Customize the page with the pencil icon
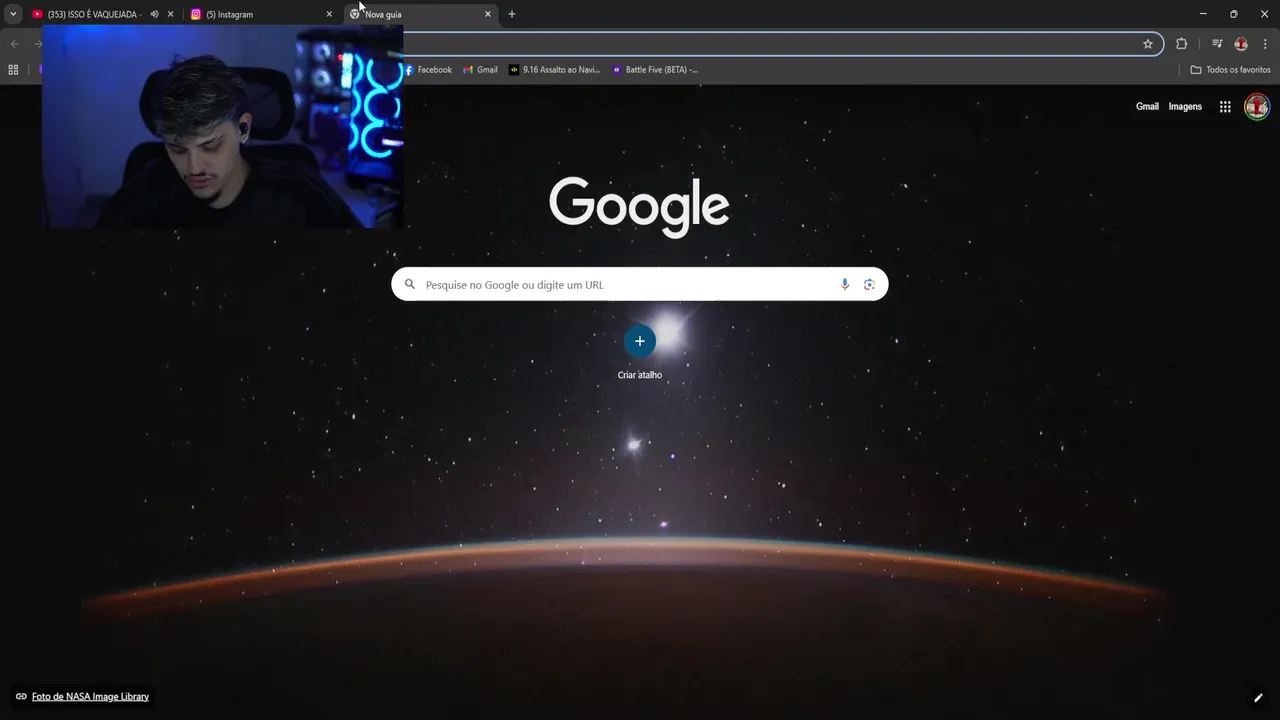 click(x=1258, y=697)
